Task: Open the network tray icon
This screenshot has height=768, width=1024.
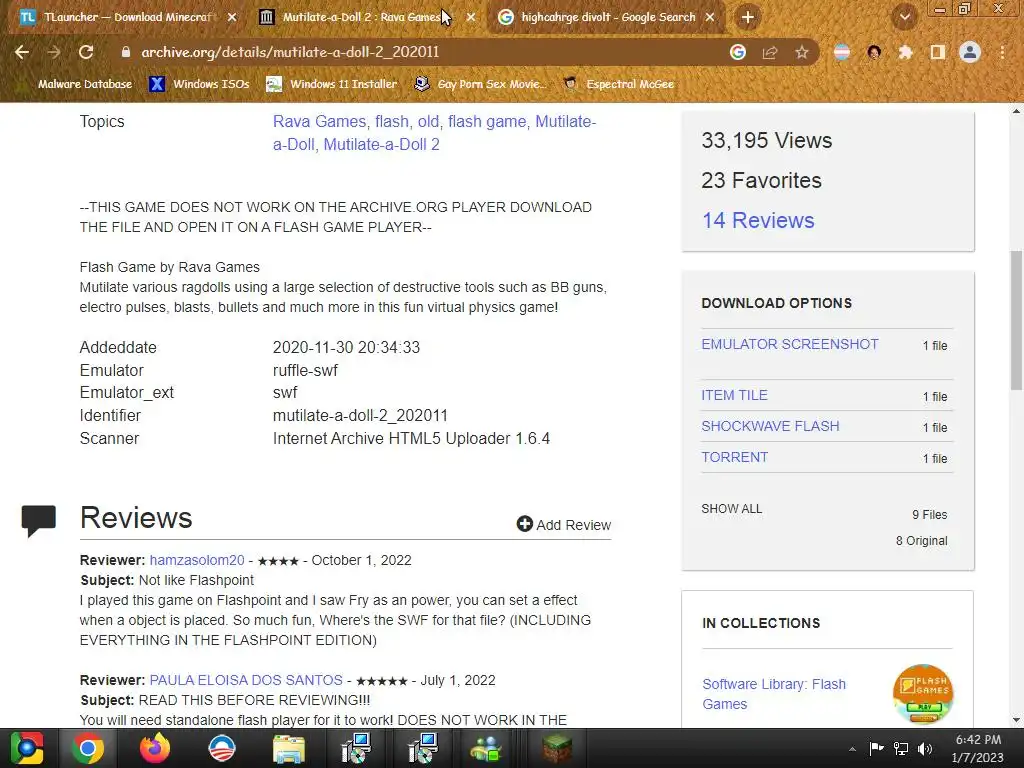Action: pos(901,748)
